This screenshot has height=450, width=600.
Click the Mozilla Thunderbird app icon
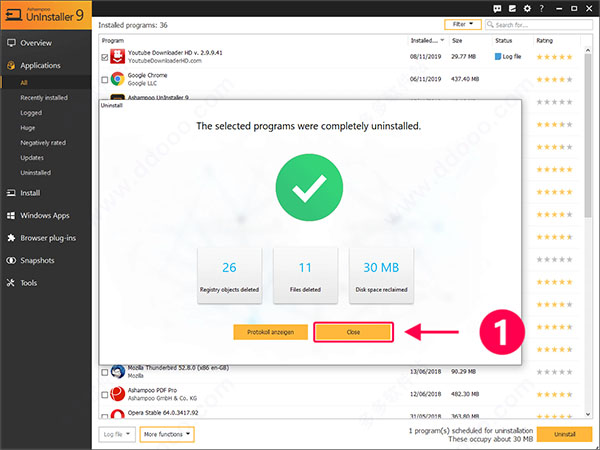coord(117,371)
